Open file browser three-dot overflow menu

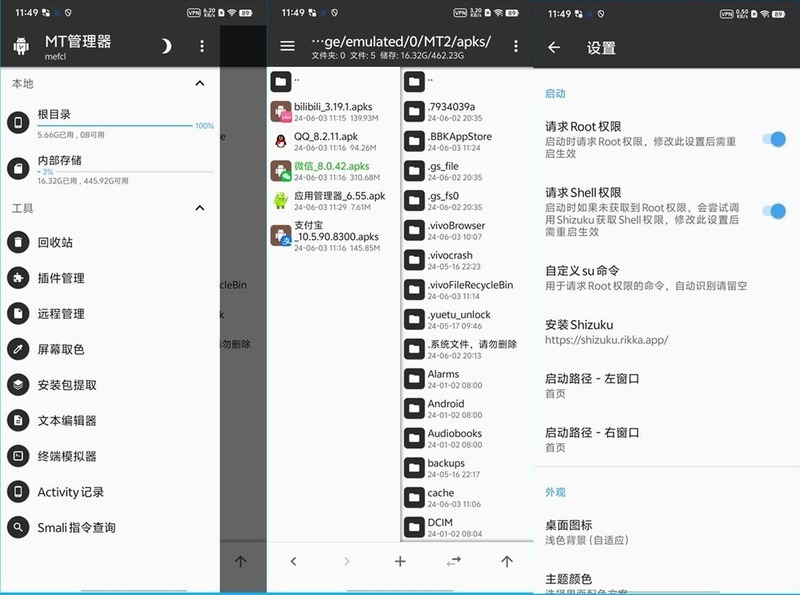[516, 46]
